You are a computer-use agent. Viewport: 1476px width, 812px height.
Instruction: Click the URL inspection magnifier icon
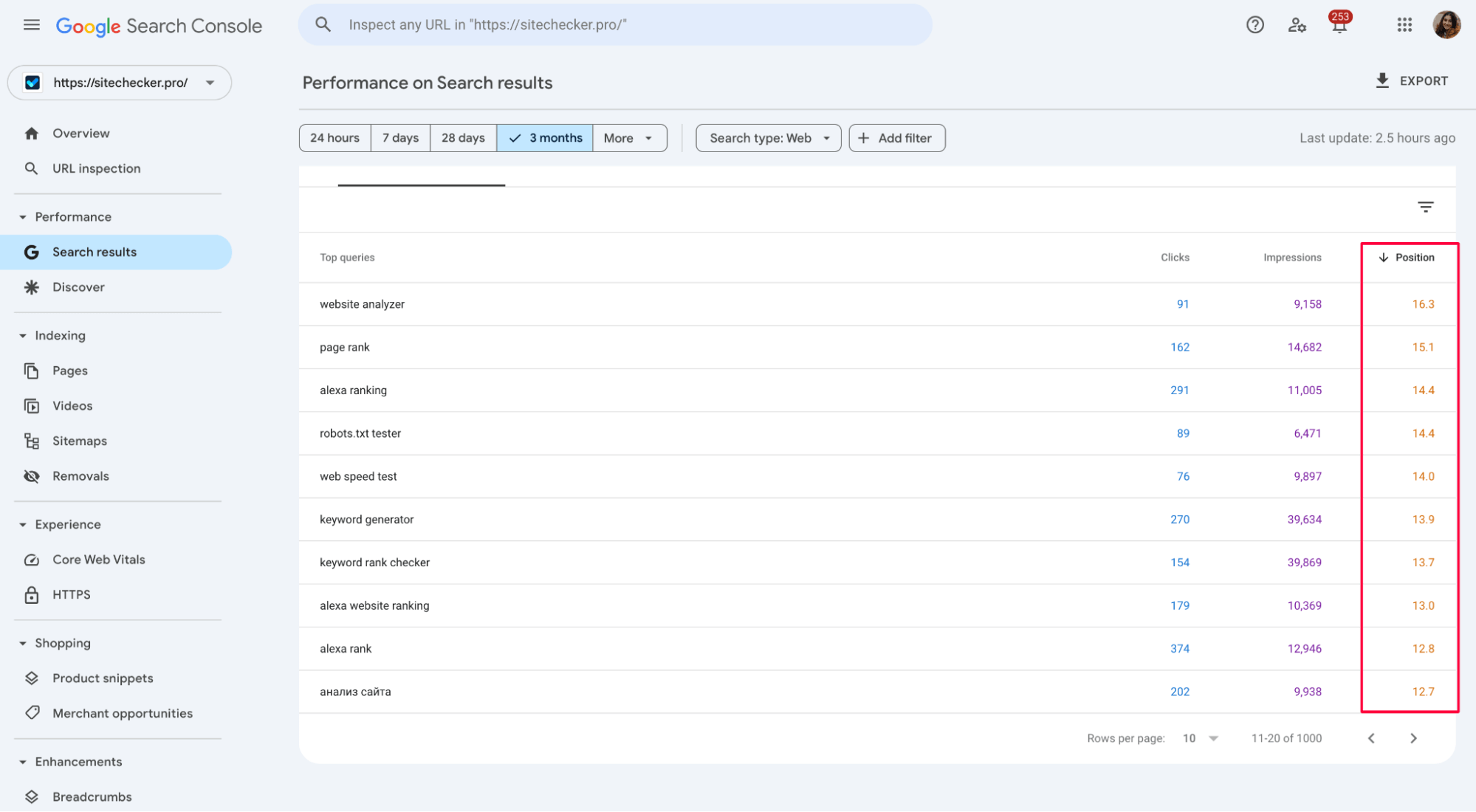coord(31,168)
